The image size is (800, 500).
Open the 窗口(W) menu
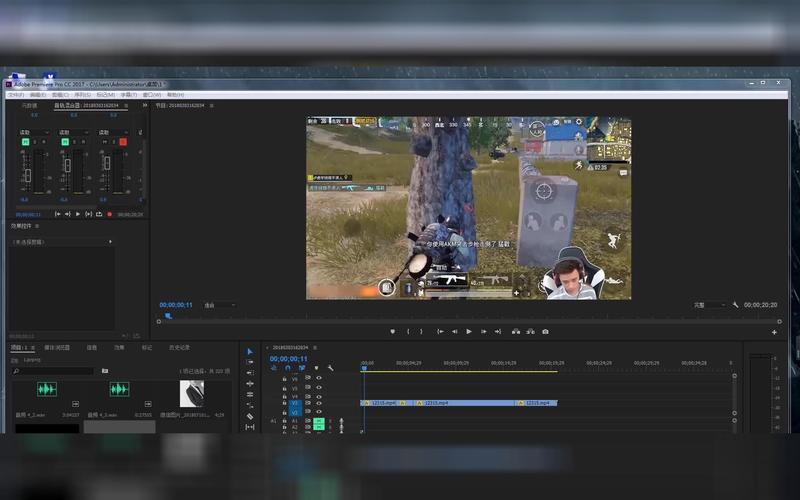(152, 95)
